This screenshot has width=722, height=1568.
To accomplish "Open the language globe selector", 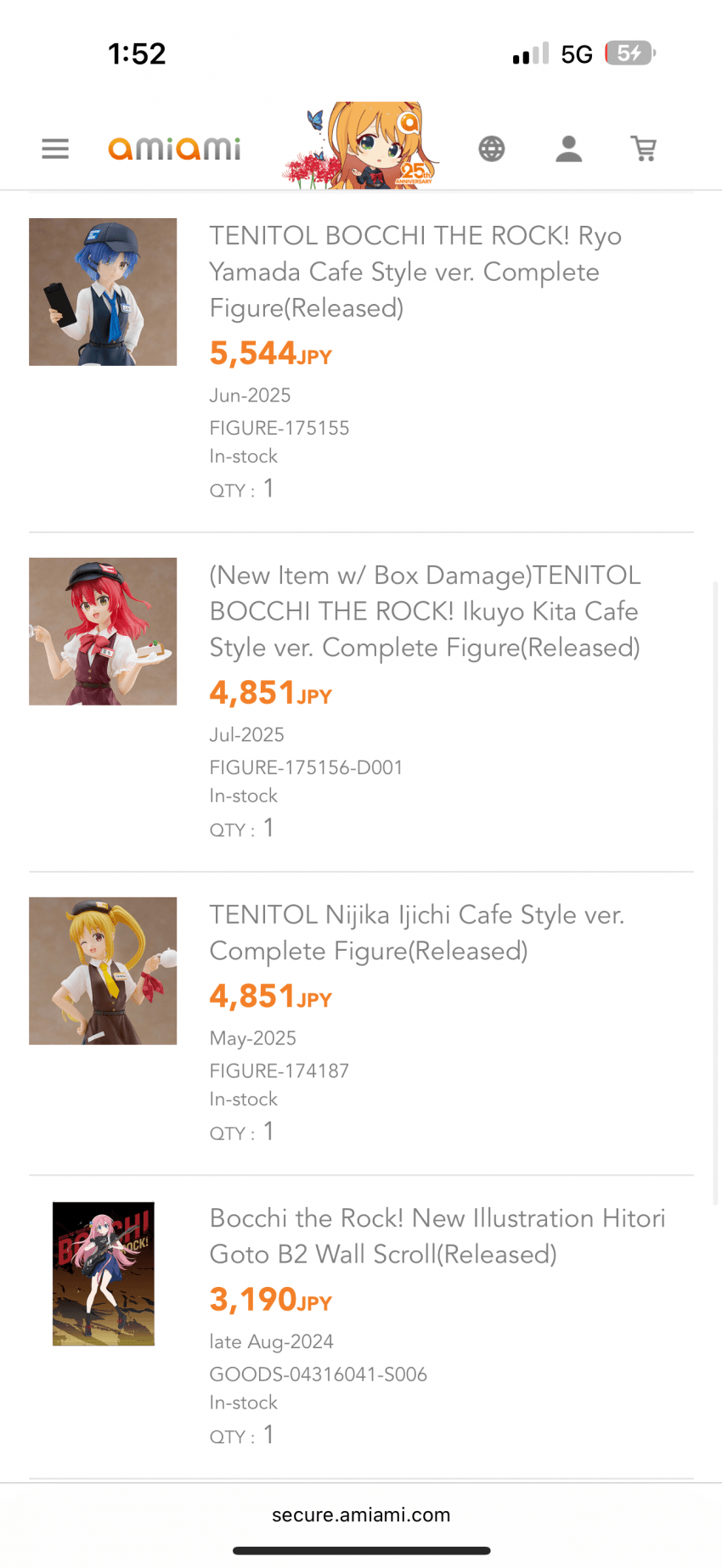I will point(491,149).
